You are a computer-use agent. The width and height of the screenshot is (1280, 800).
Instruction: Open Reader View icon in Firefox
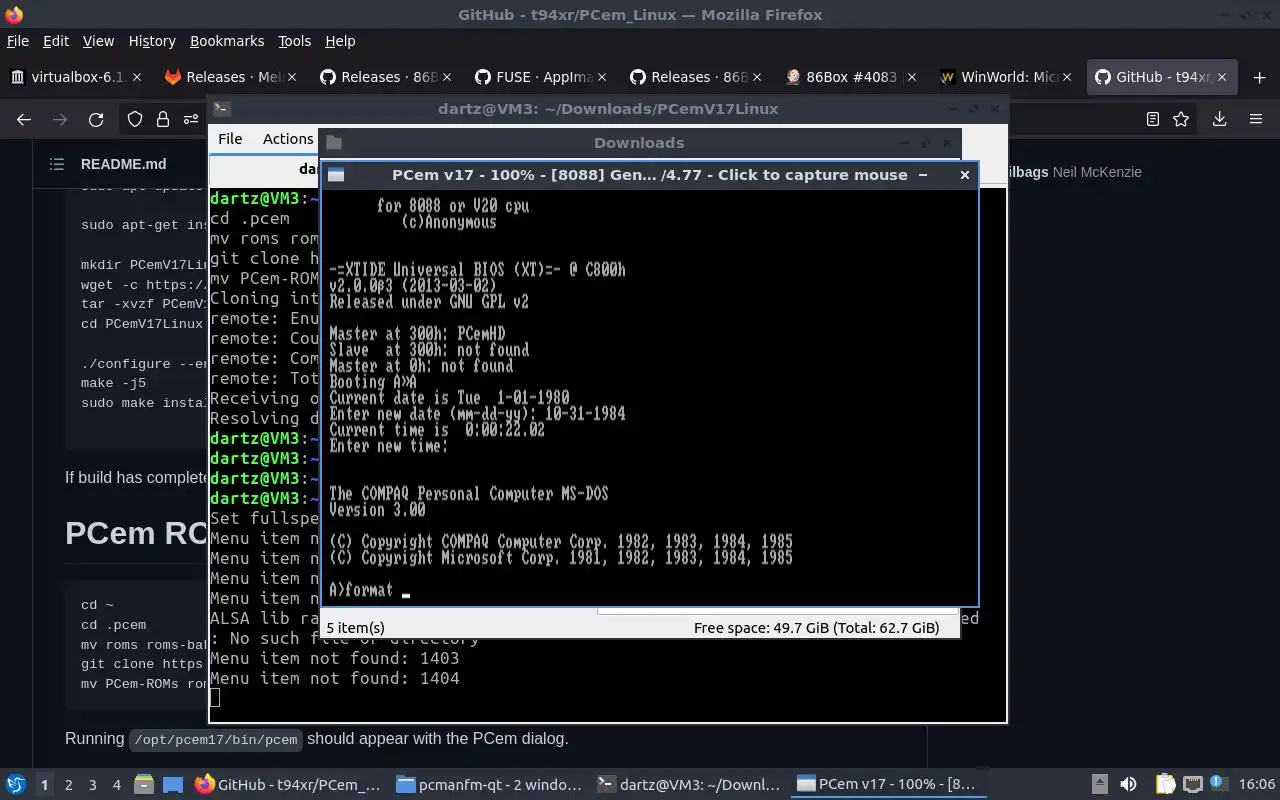[1153, 119]
